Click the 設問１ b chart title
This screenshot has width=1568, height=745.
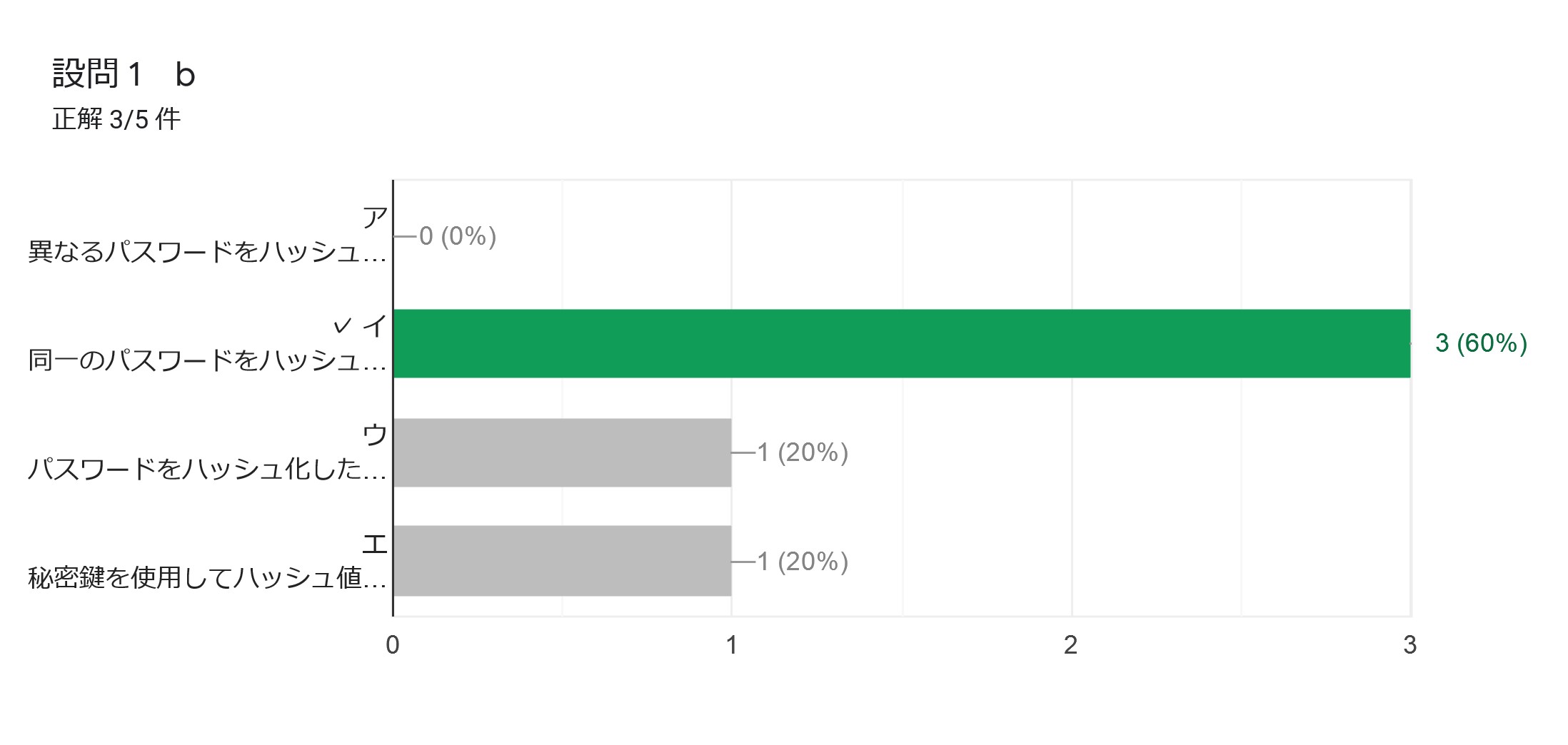(124, 74)
